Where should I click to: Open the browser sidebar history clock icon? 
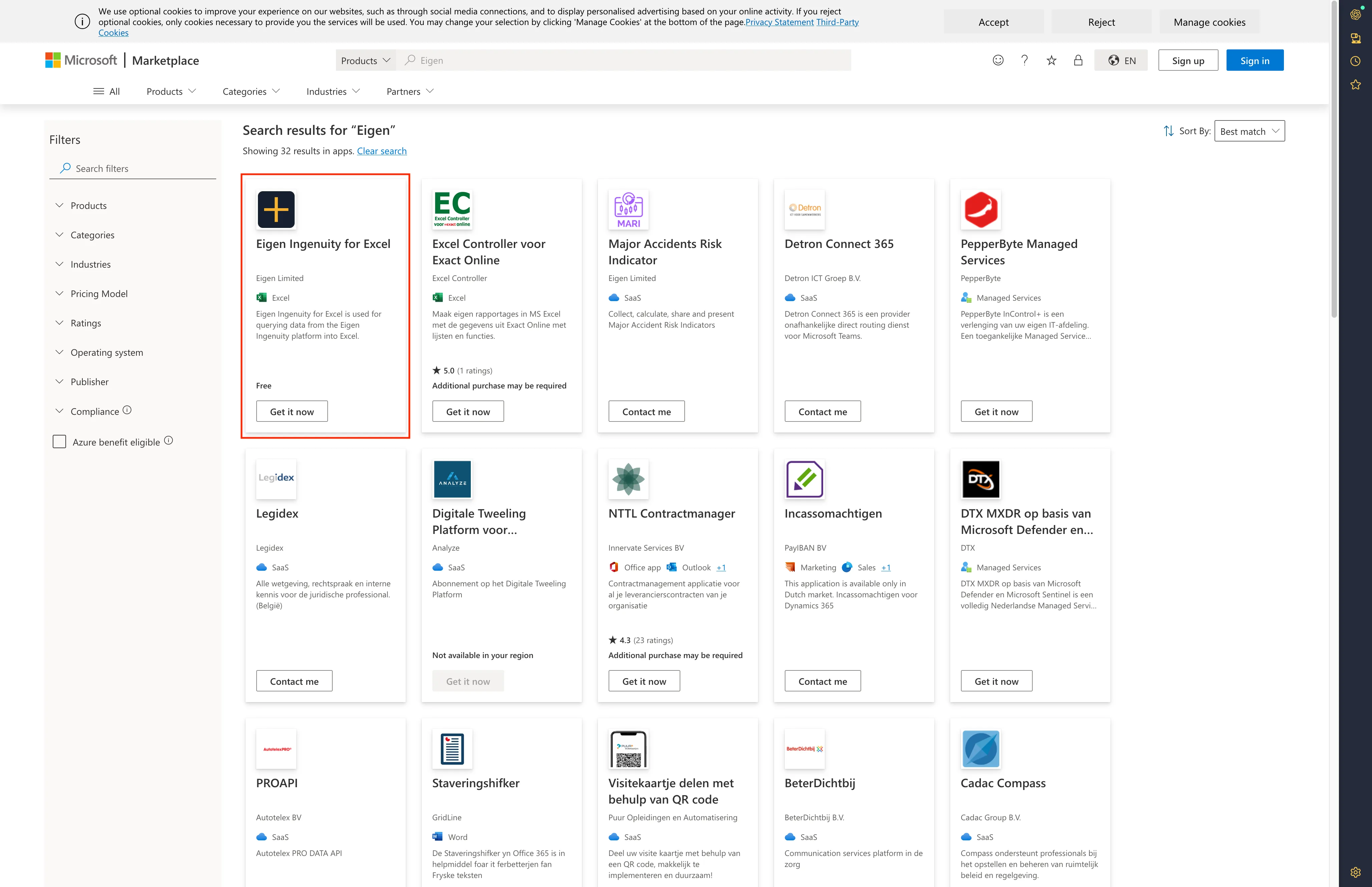pyautogui.click(x=1355, y=61)
